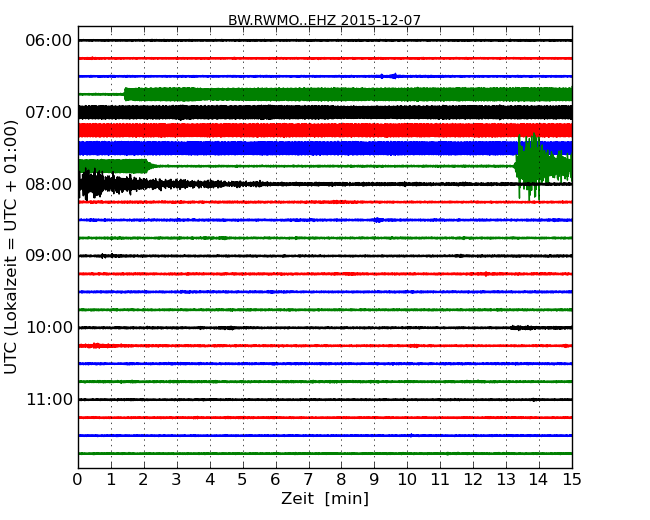Click the thick black noise band at 07:00

[x=325, y=112]
